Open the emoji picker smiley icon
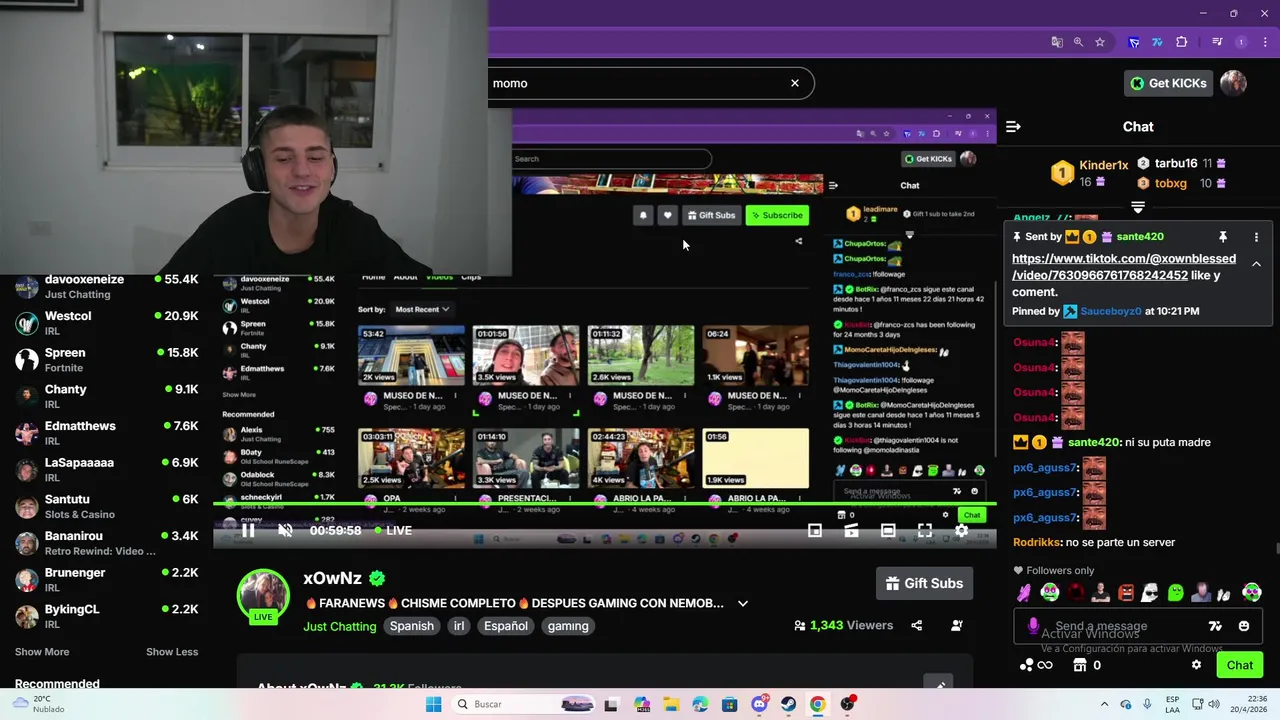The height and width of the screenshot is (720, 1280). pyautogui.click(x=1243, y=626)
